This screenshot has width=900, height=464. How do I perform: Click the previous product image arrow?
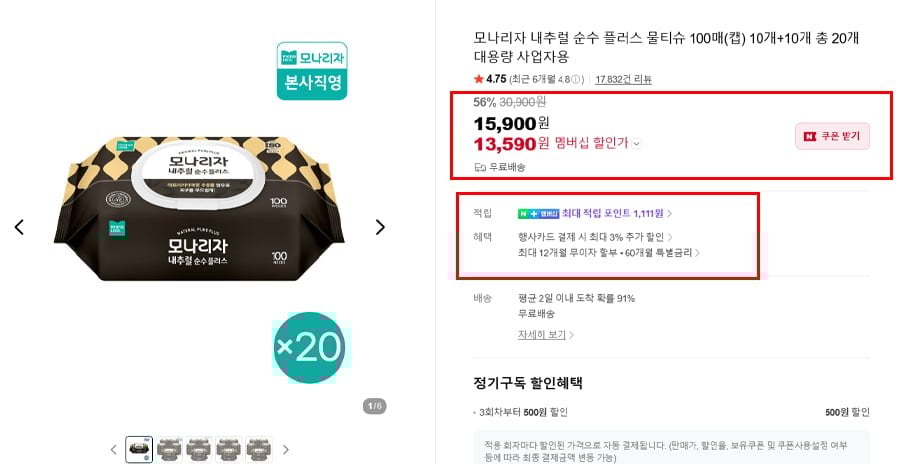pyautogui.click(x=19, y=227)
